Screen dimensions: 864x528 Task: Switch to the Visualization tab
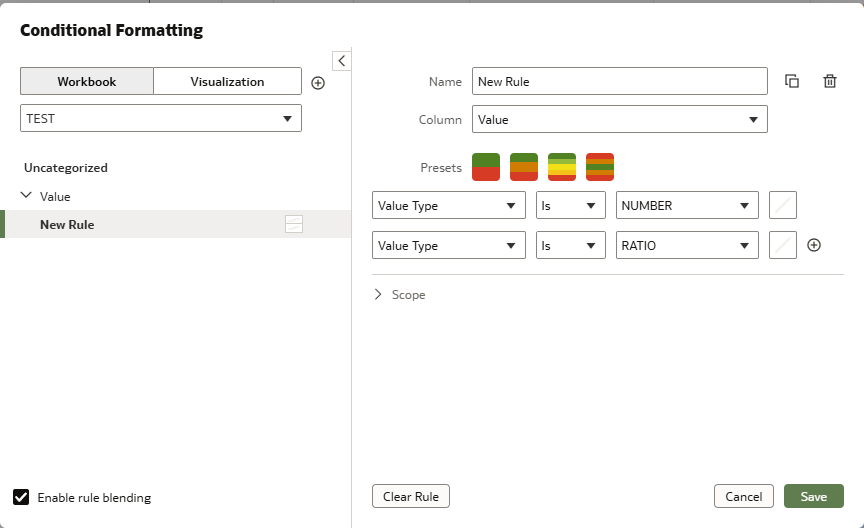228,82
